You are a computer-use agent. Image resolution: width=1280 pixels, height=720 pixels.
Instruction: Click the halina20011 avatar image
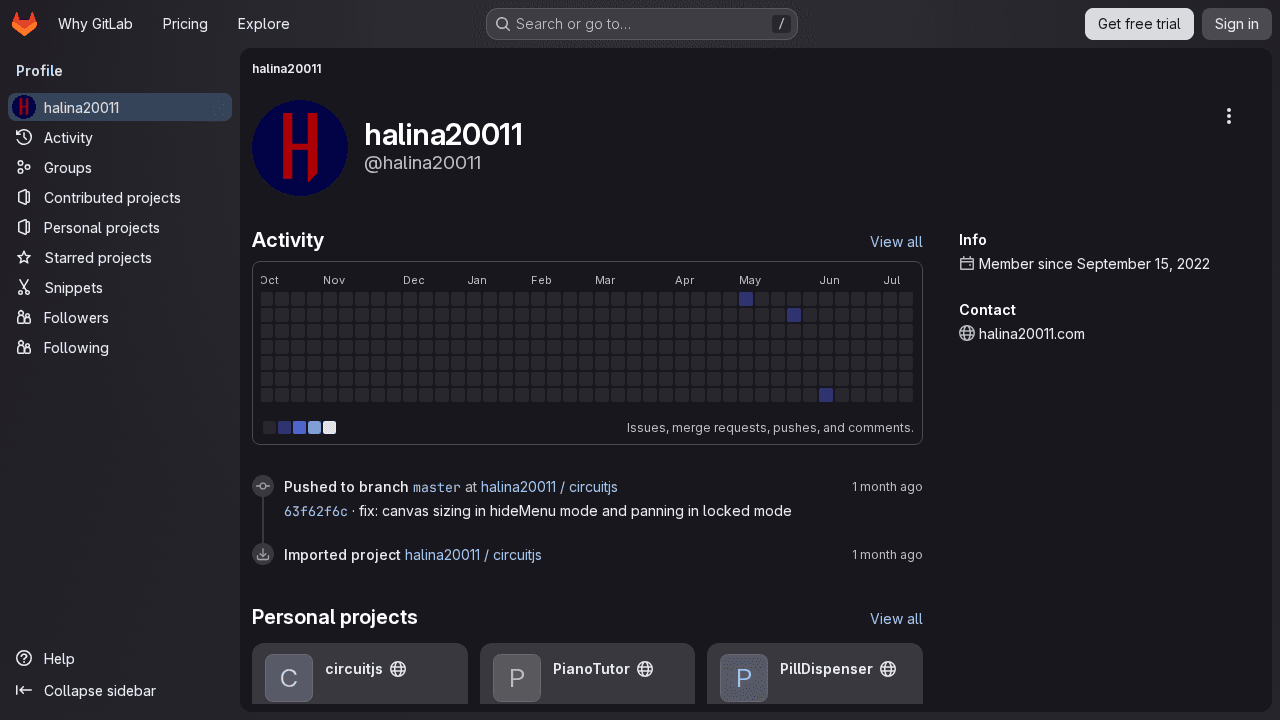pos(300,148)
